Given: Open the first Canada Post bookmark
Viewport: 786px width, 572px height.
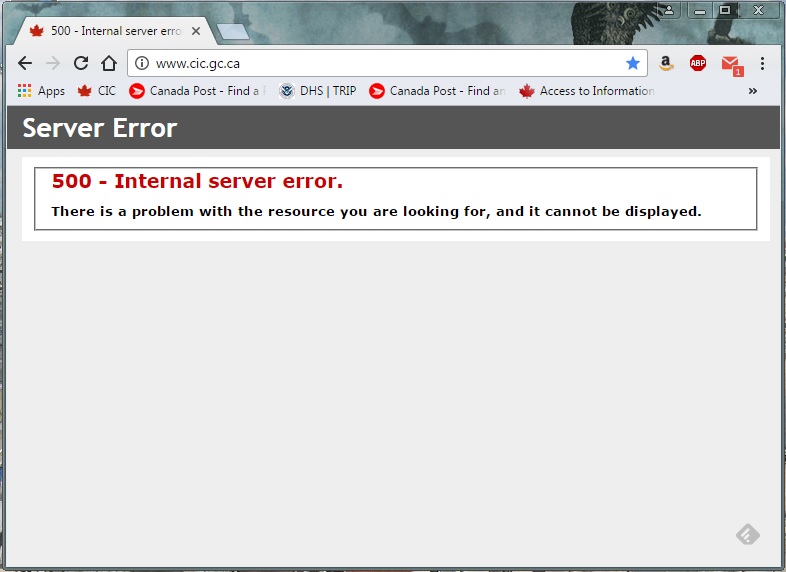Looking at the screenshot, I should tap(197, 91).
